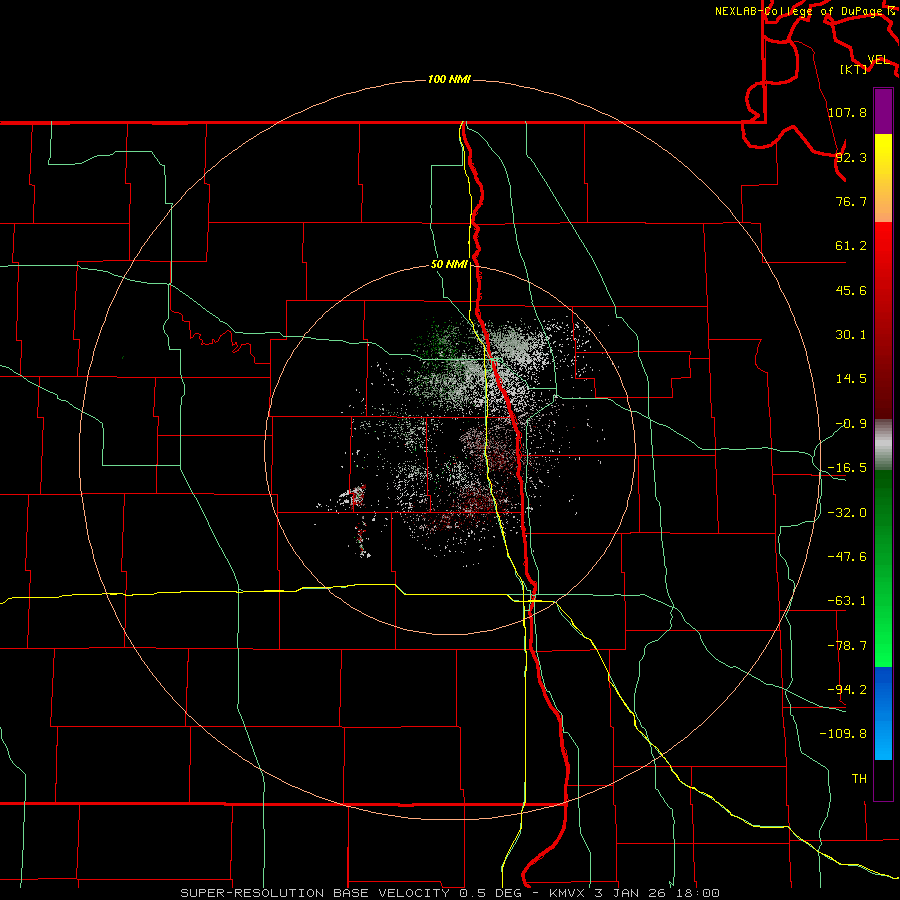
Task: Select the -63.1 velocity scale value
Action: [847, 601]
